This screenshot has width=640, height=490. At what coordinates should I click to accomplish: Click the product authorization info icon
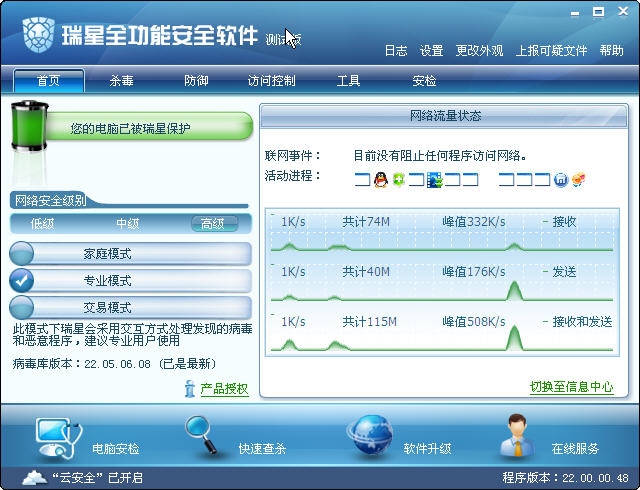click(190, 389)
